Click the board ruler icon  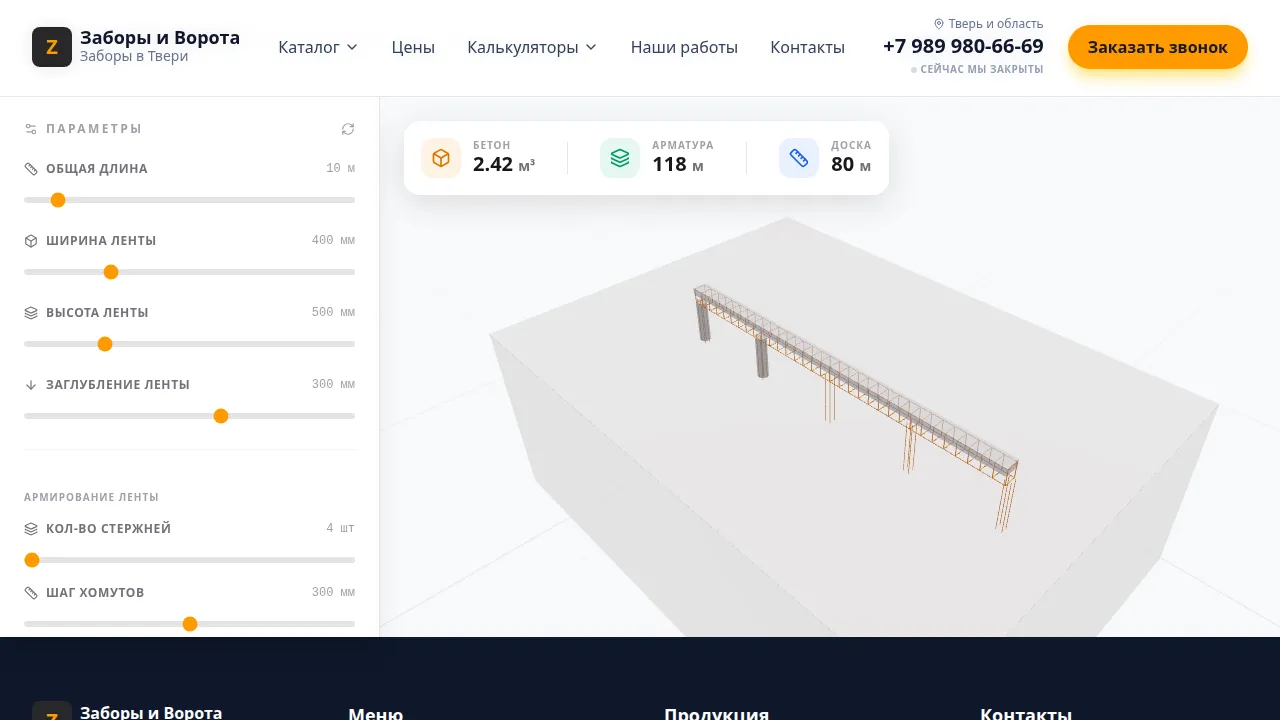[x=799, y=158]
